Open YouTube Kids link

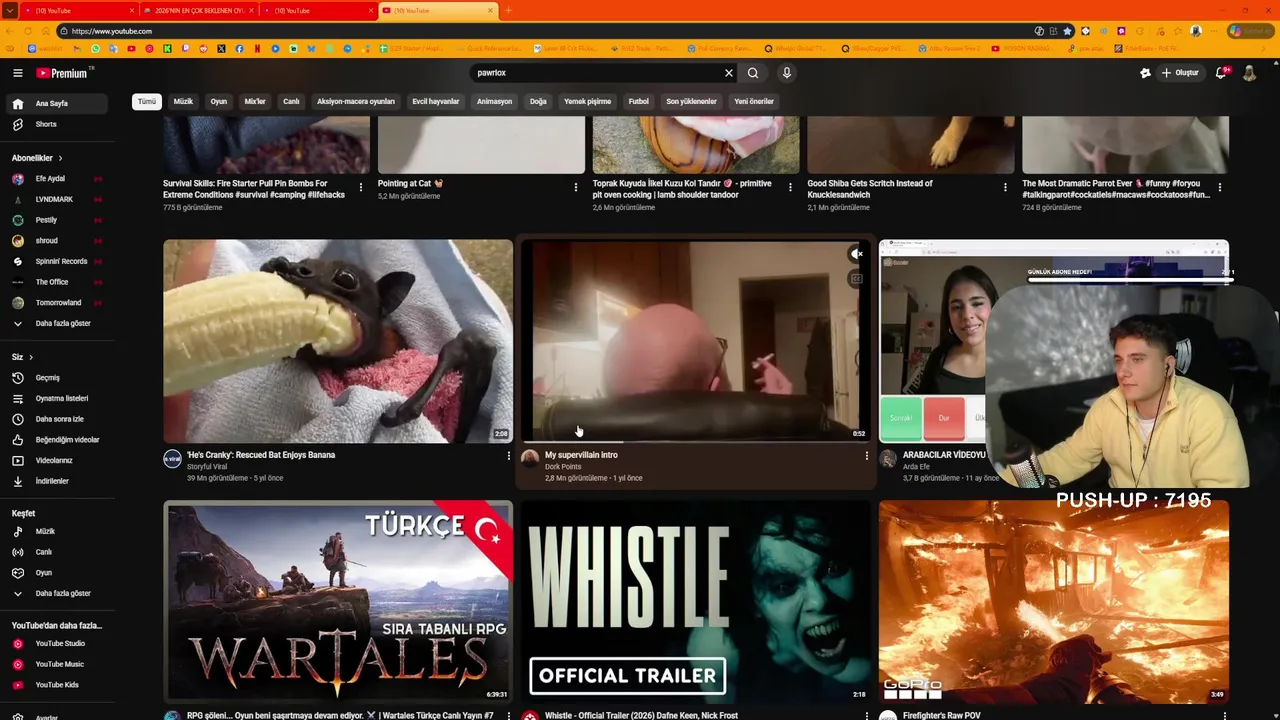[x=57, y=685]
